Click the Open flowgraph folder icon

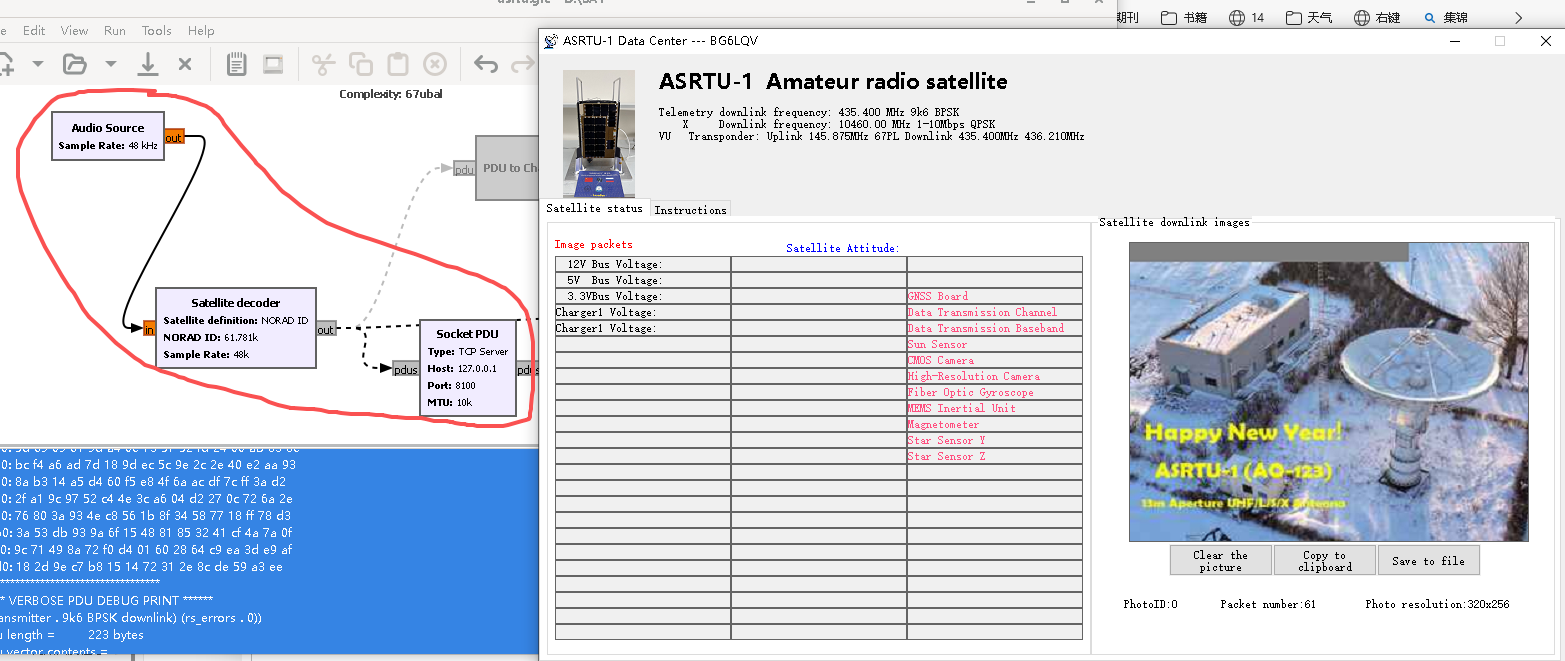[74, 65]
